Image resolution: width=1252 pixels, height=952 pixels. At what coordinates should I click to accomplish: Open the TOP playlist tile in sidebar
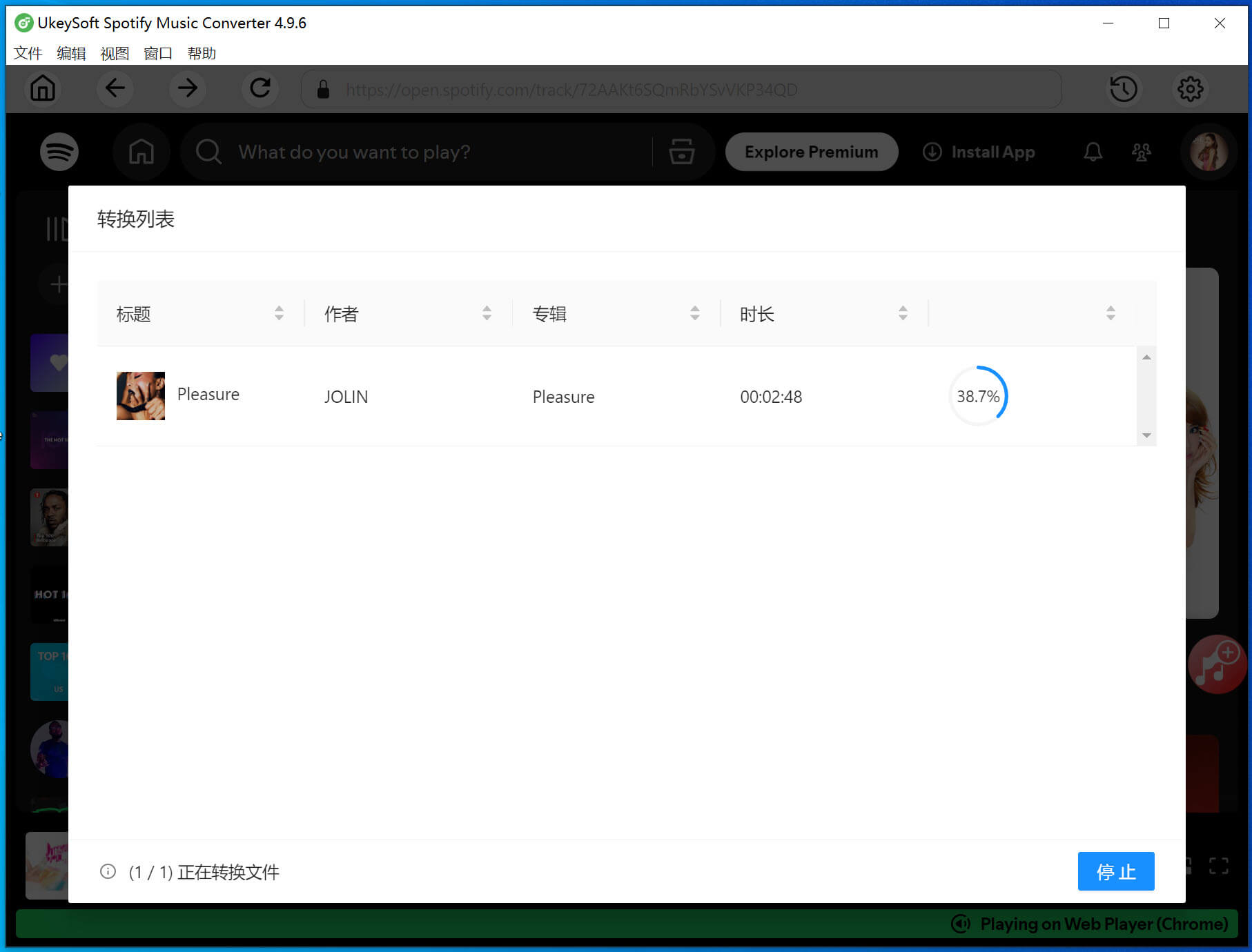click(x=50, y=672)
